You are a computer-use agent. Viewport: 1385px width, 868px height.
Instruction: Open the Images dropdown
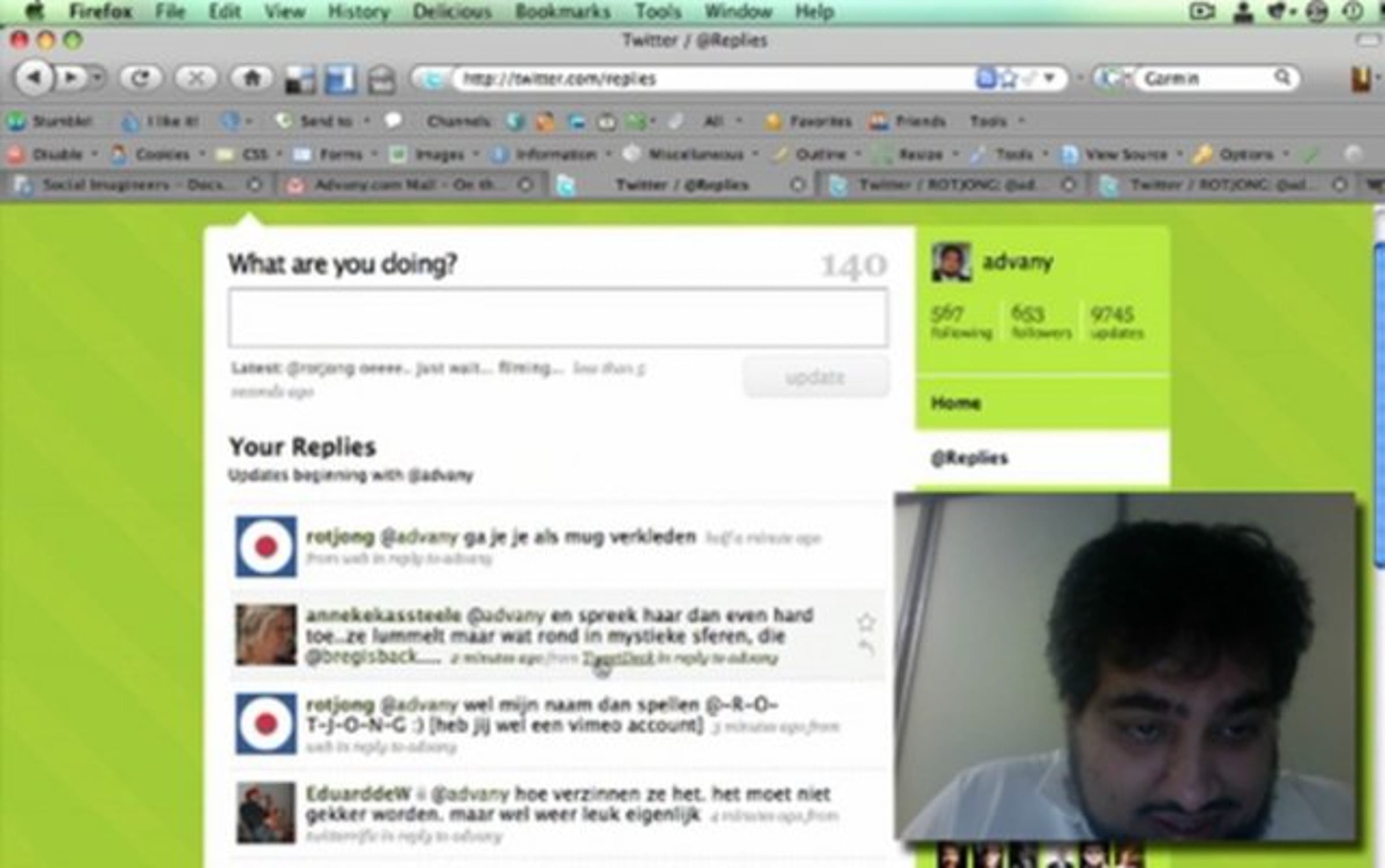(x=434, y=154)
